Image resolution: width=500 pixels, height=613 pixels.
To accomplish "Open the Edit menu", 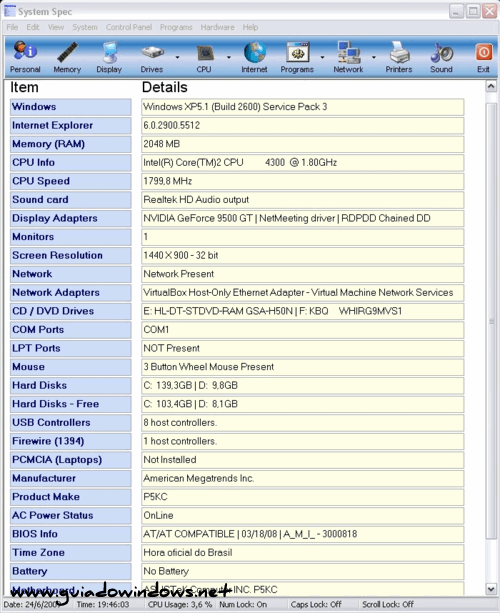I will coord(33,27).
